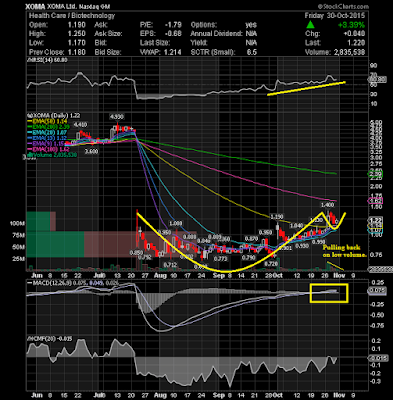
Task: Select the EPS value -0.68
Action: 173,34
